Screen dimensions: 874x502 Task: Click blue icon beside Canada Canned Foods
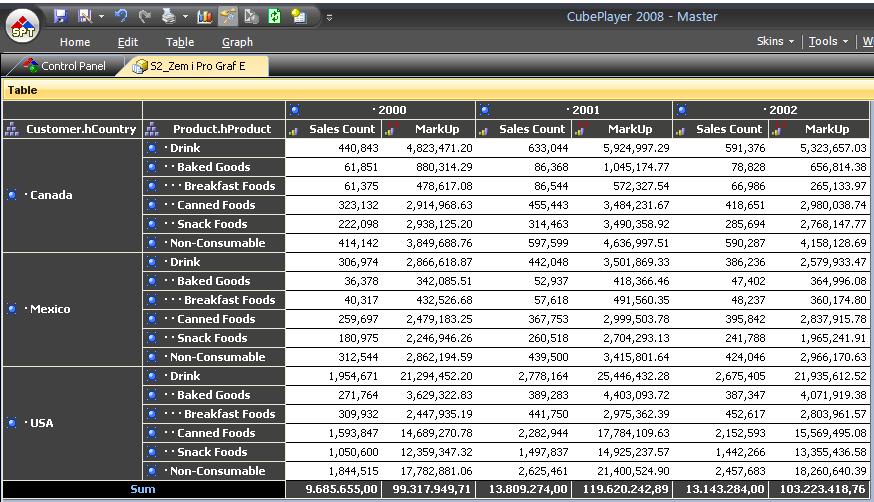152,205
